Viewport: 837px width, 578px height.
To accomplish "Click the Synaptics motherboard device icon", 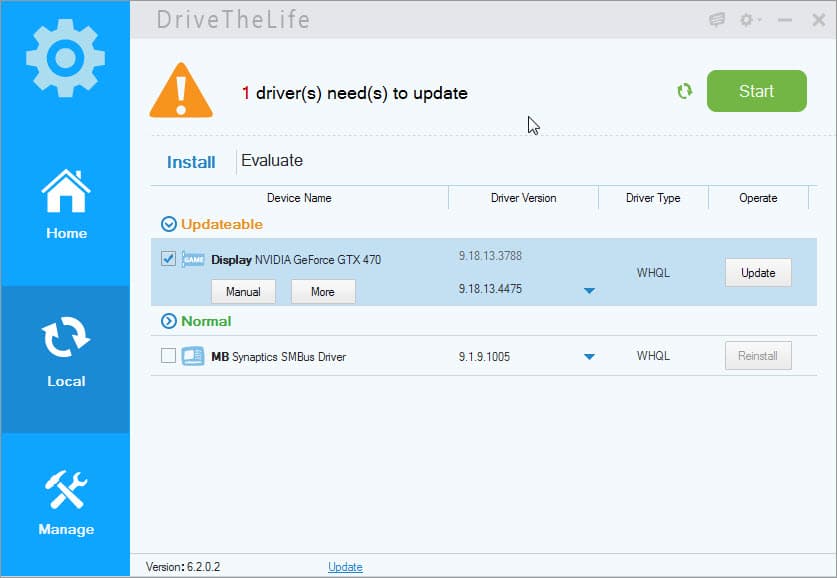I will tap(193, 356).
